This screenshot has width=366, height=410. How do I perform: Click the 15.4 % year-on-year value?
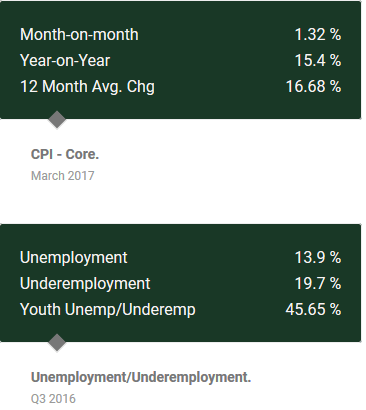click(318, 61)
